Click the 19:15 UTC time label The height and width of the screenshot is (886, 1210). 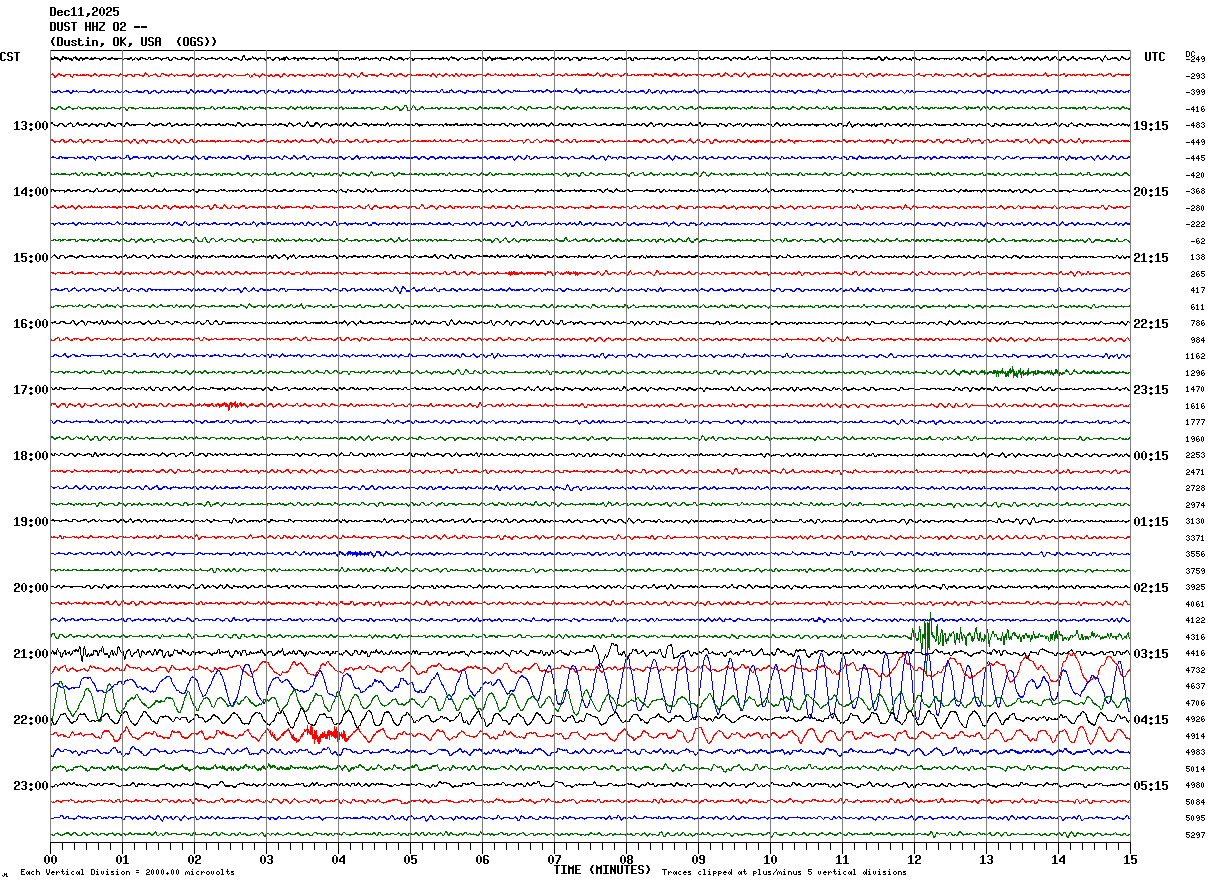click(1150, 126)
